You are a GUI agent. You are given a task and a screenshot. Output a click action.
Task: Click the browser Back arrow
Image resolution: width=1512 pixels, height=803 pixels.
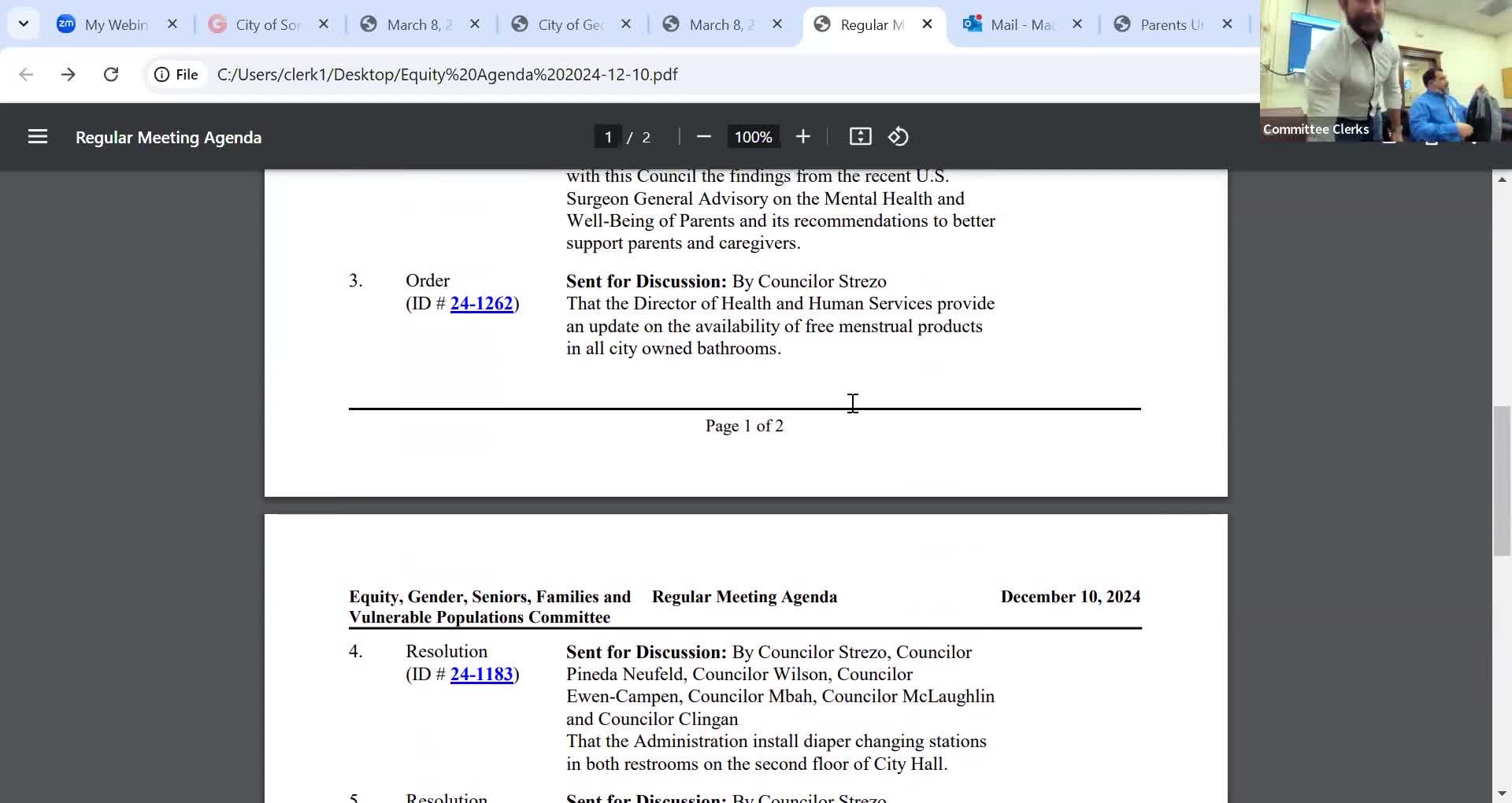click(26, 74)
